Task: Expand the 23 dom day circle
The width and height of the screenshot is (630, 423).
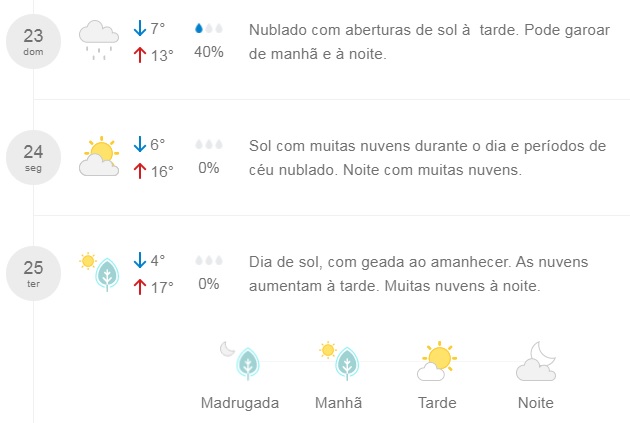Action: coord(33,41)
